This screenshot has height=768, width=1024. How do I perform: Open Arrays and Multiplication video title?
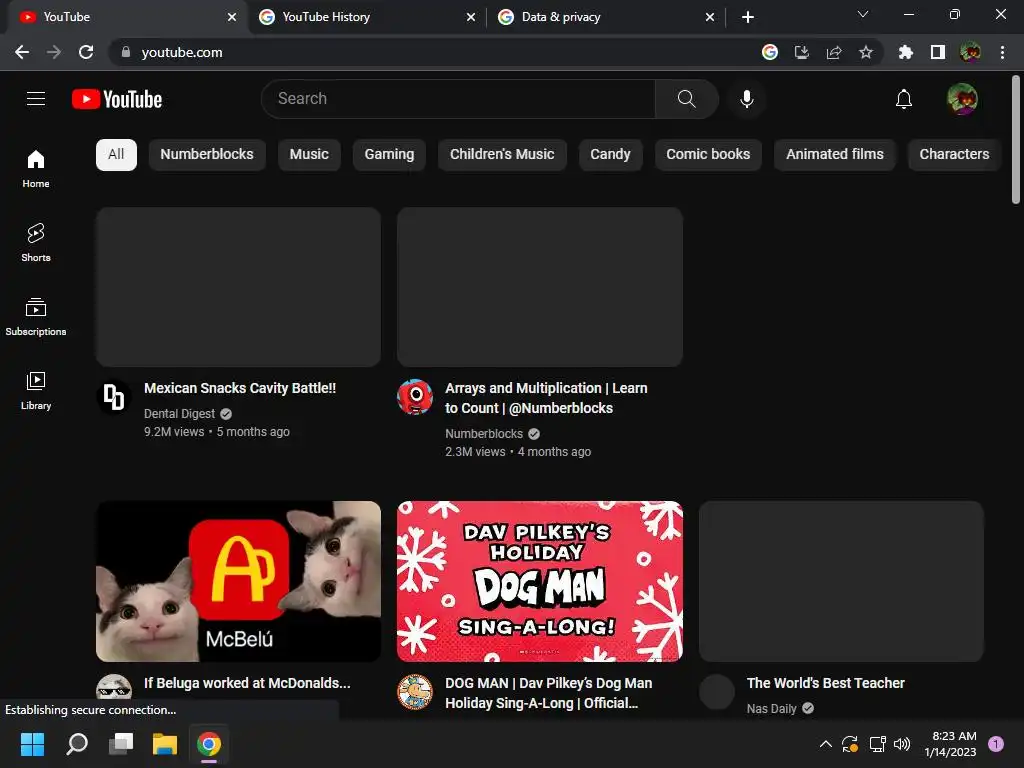pyautogui.click(x=547, y=398)
